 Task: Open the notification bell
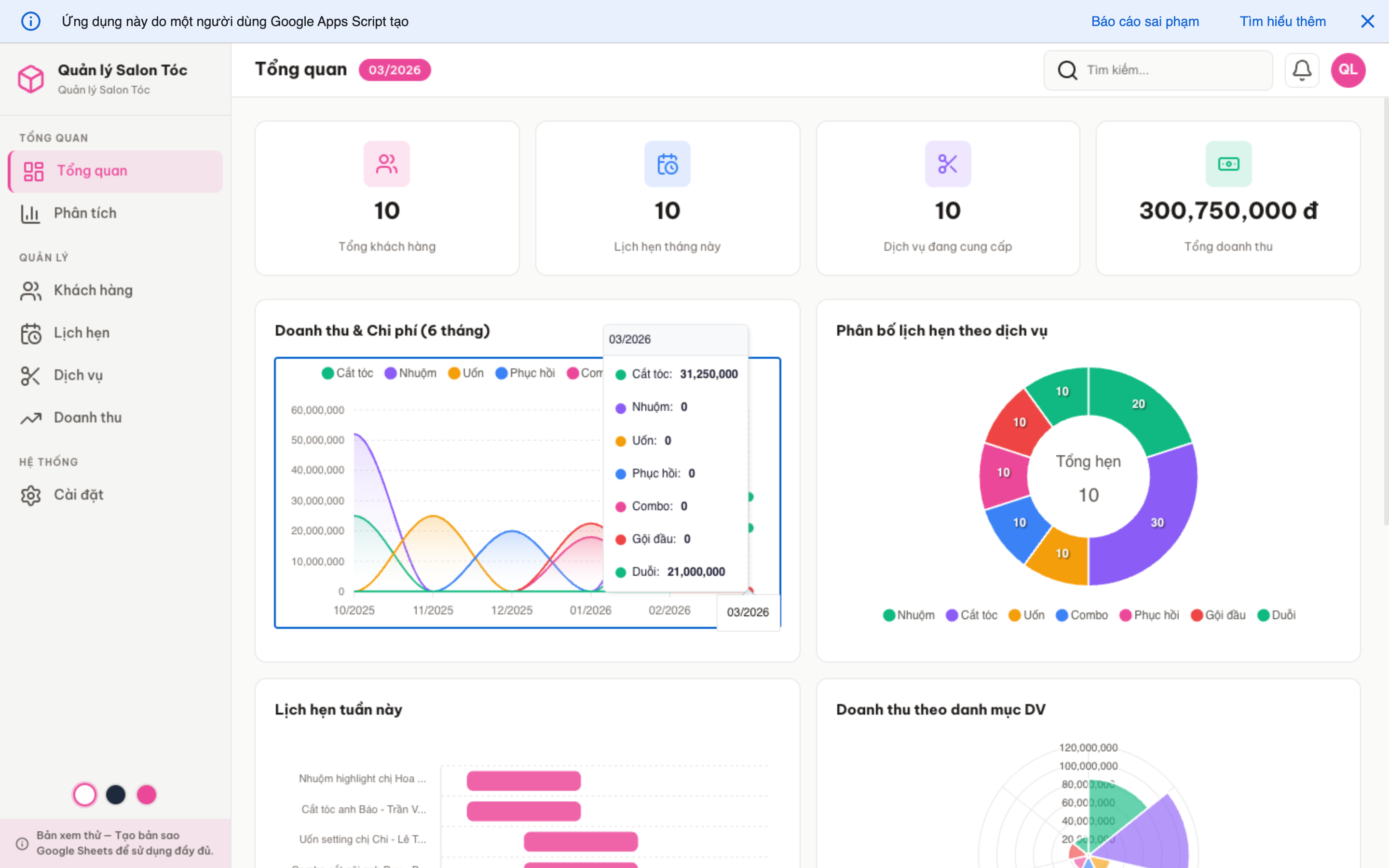1302,70
